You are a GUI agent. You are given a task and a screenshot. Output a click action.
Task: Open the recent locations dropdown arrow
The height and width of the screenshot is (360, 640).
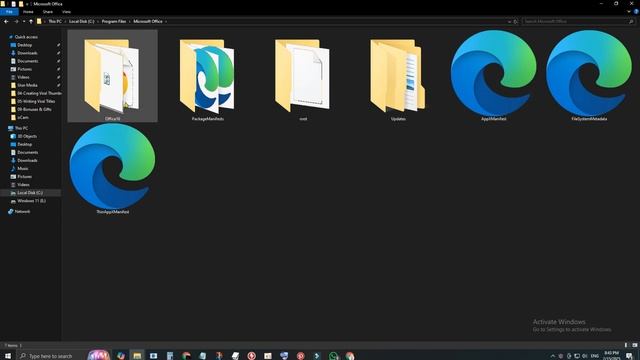pyautogui.click(x=24, y=21)
